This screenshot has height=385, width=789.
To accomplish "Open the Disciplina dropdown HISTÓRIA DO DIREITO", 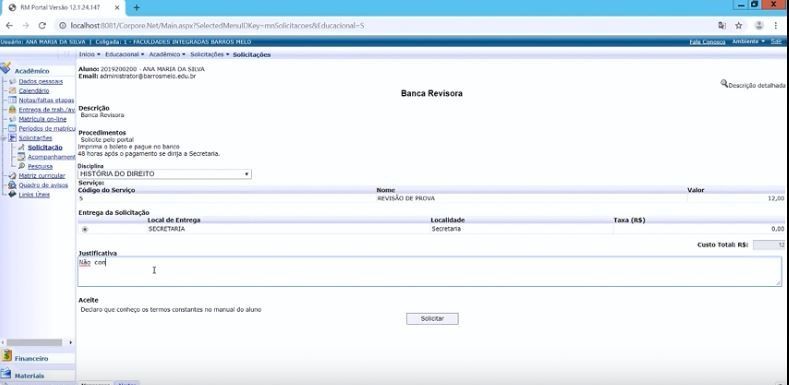I will tap(165, 174).
